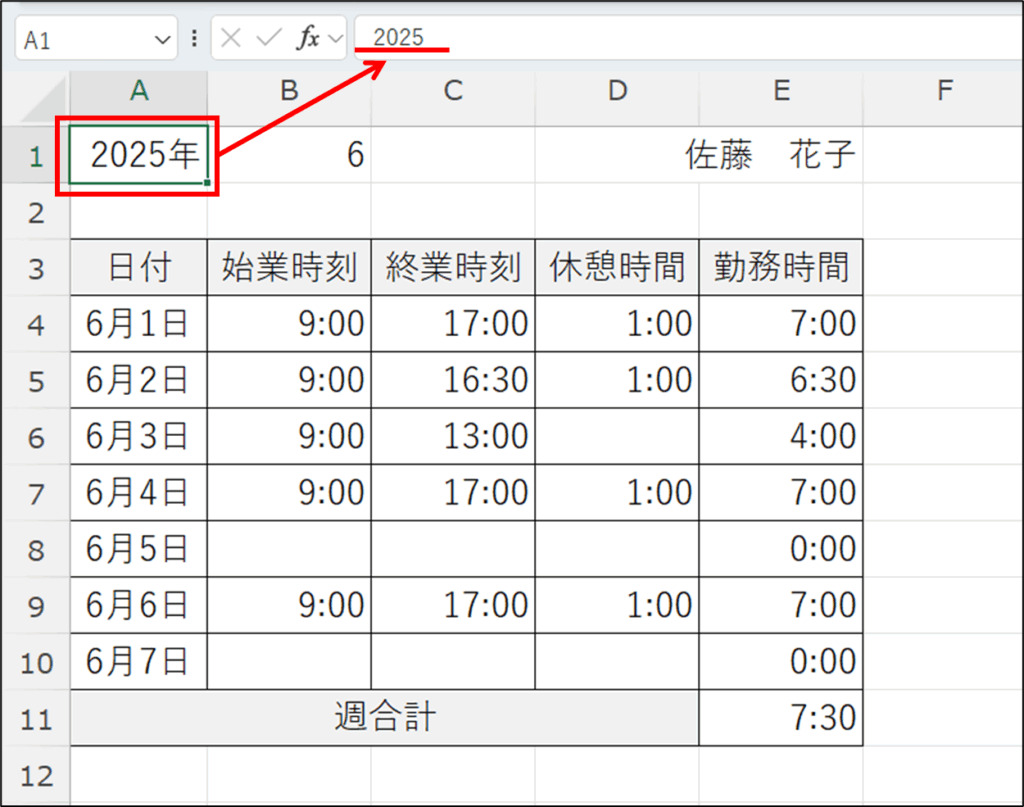Image resolution: width=1024 pixels, height=807 pixels.
Task: Click the Name Box showing A1
Action: (85, 40)
